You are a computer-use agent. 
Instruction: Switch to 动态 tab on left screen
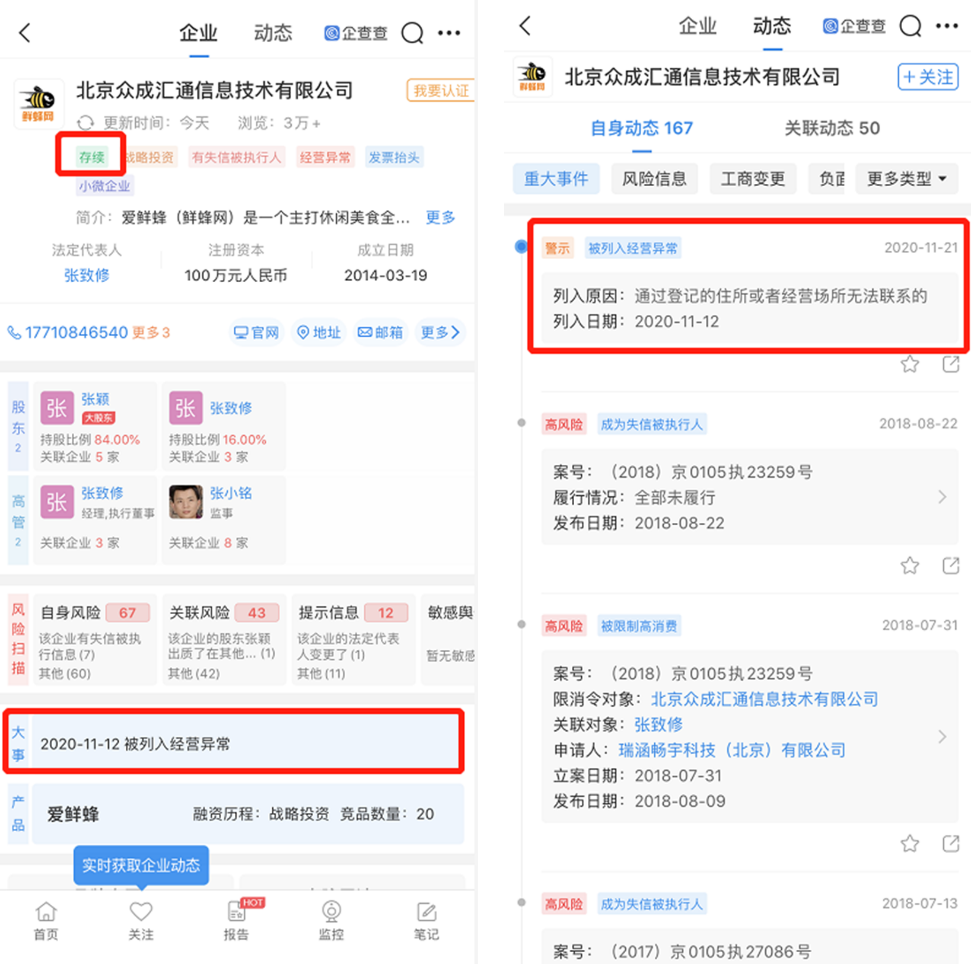(x=273, y=33)
